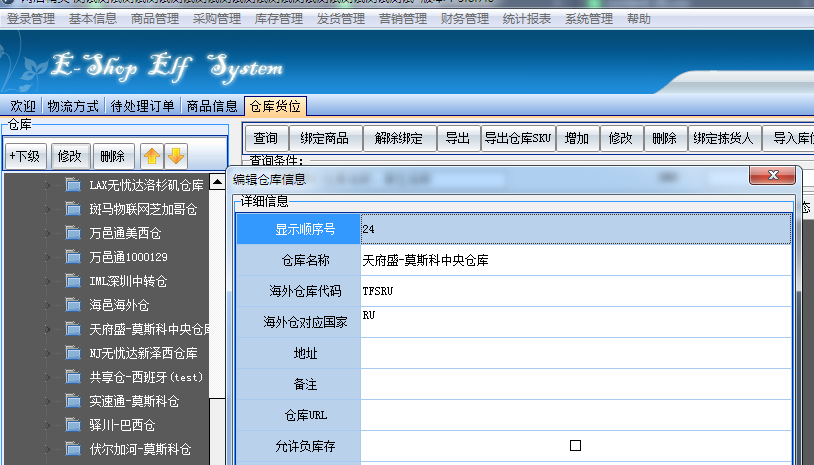This screenshot has height=465, width=814.
Task: Click the orange move-up arrow icon
Action: [x=152, y=156]
